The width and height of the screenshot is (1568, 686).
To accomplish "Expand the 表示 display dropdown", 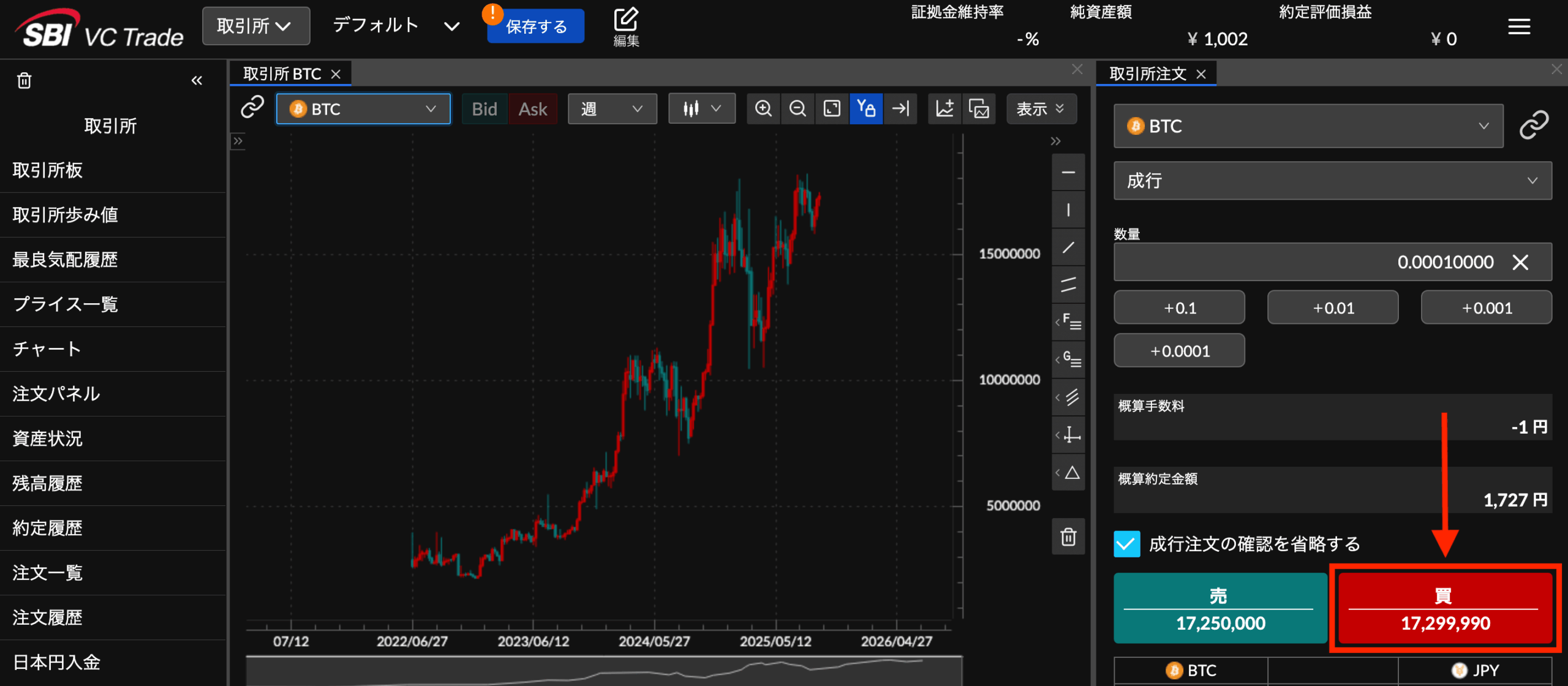I will point(1041,109).
